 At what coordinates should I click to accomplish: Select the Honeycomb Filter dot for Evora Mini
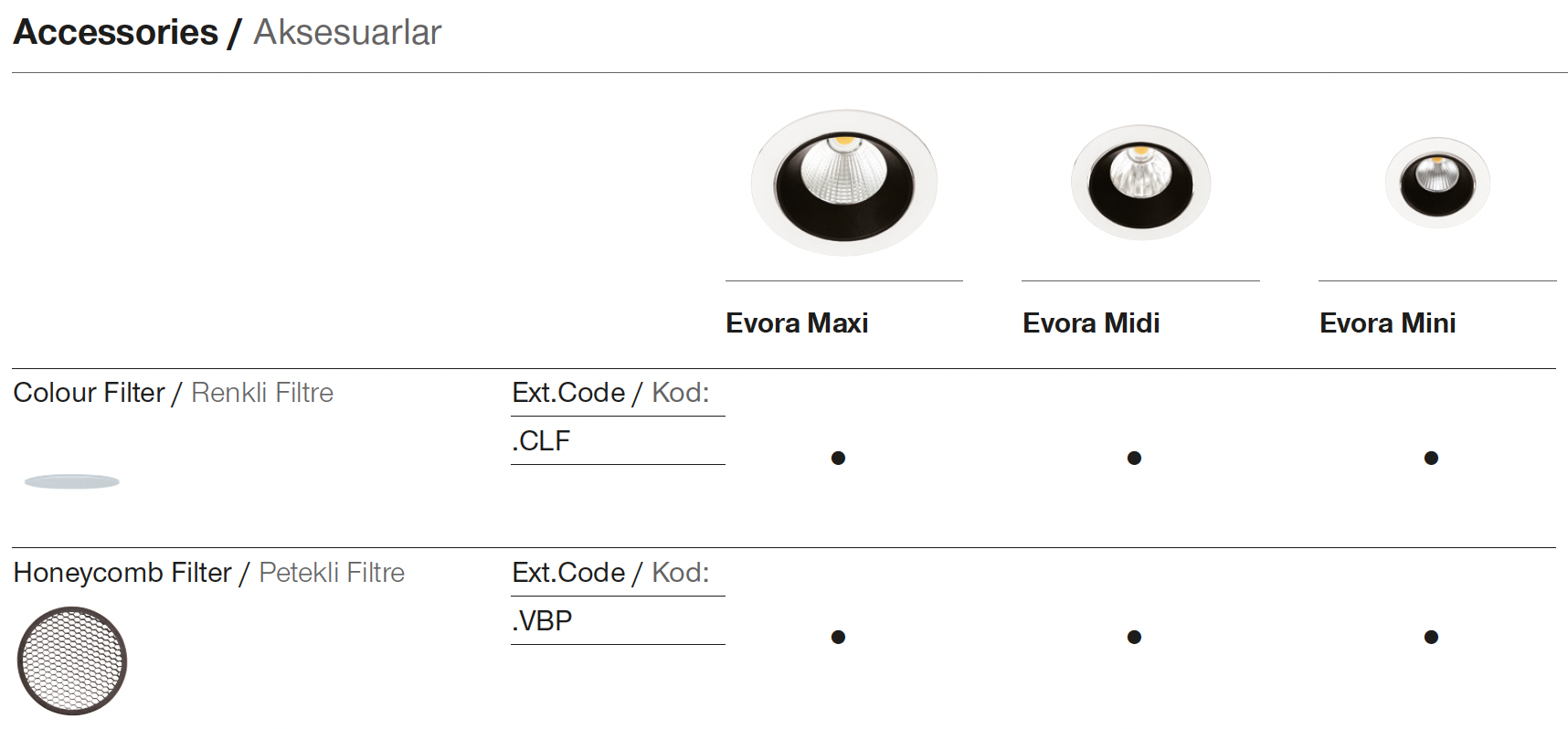[1431, 637]
